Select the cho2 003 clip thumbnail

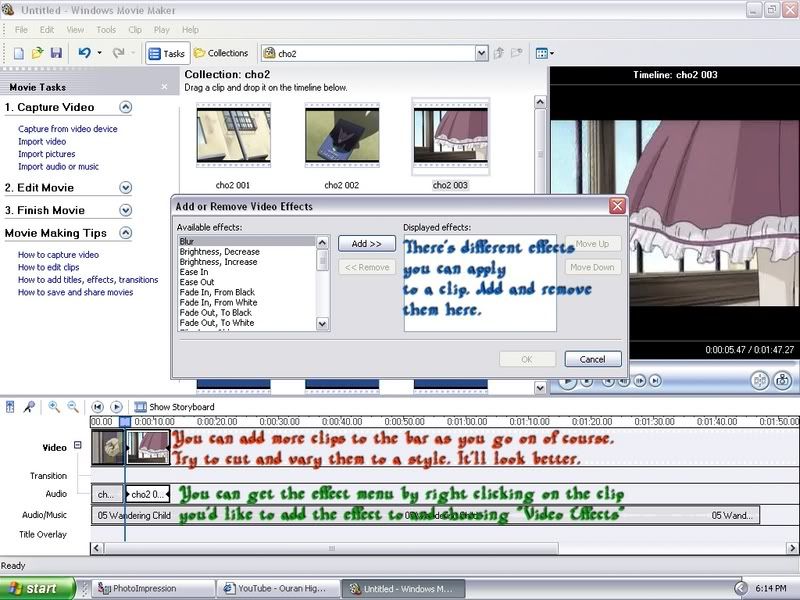click(451, 136)
